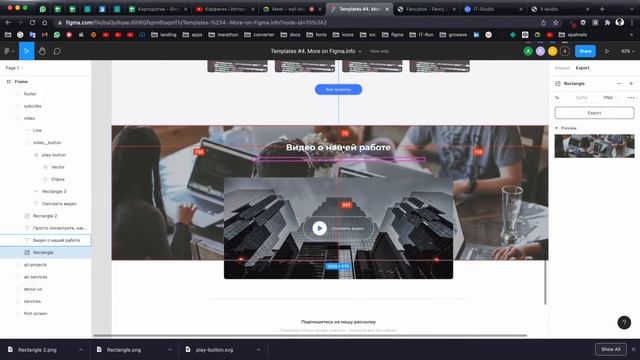Click the blue button on the canvas
The width and height of the screenshot is (640, 360).
[x=338, y=89]
